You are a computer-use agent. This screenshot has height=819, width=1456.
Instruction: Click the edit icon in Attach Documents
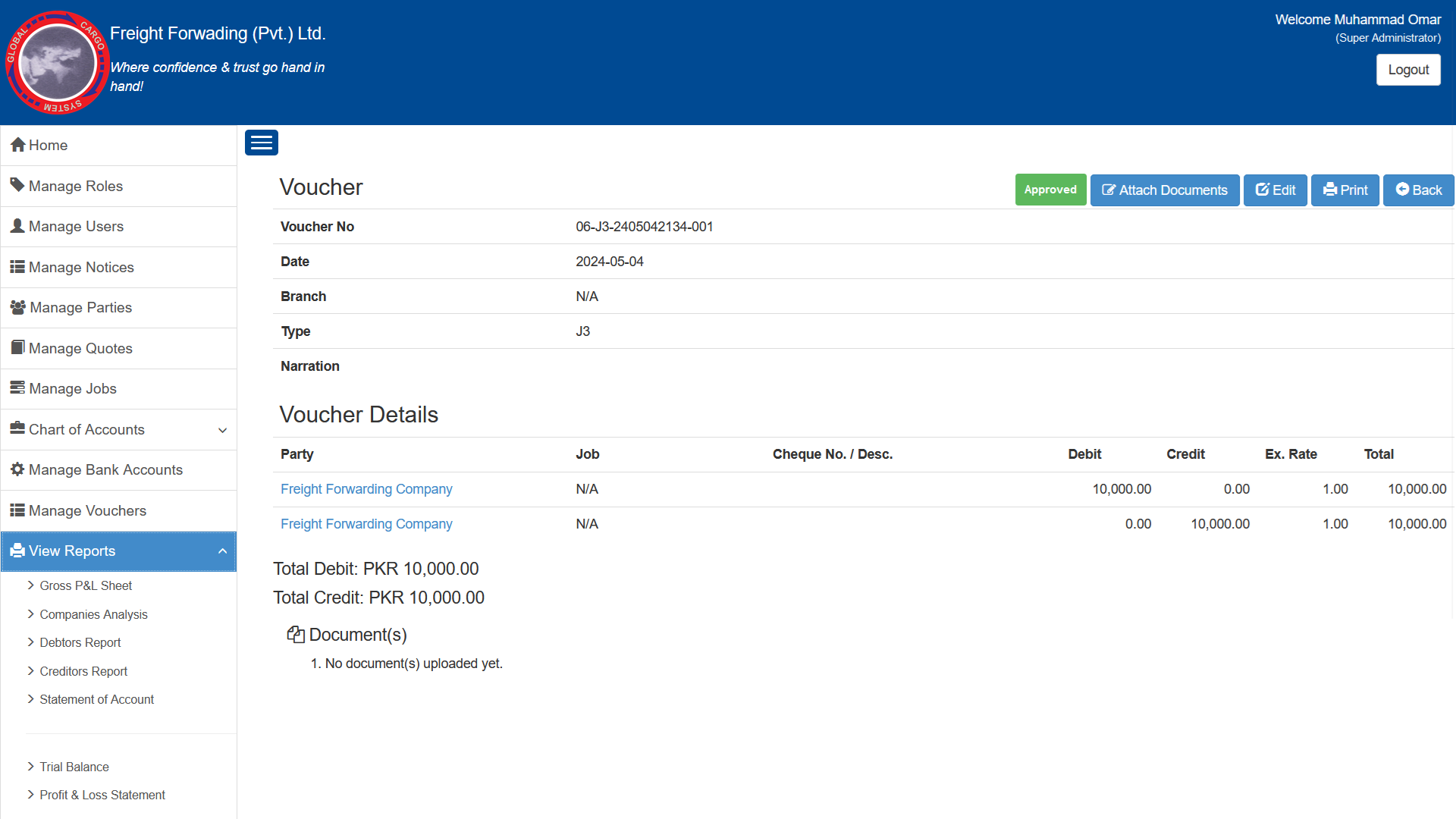(x=1109, y=190)
